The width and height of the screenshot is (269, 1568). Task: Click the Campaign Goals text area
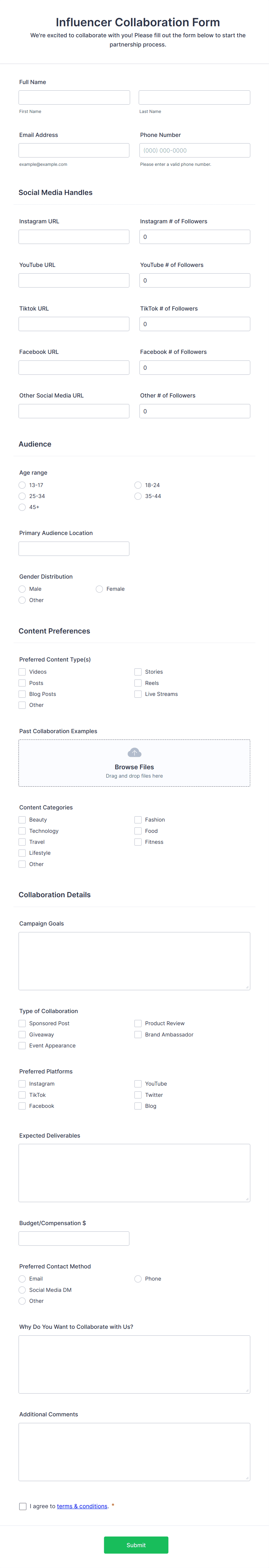point(134,961)
